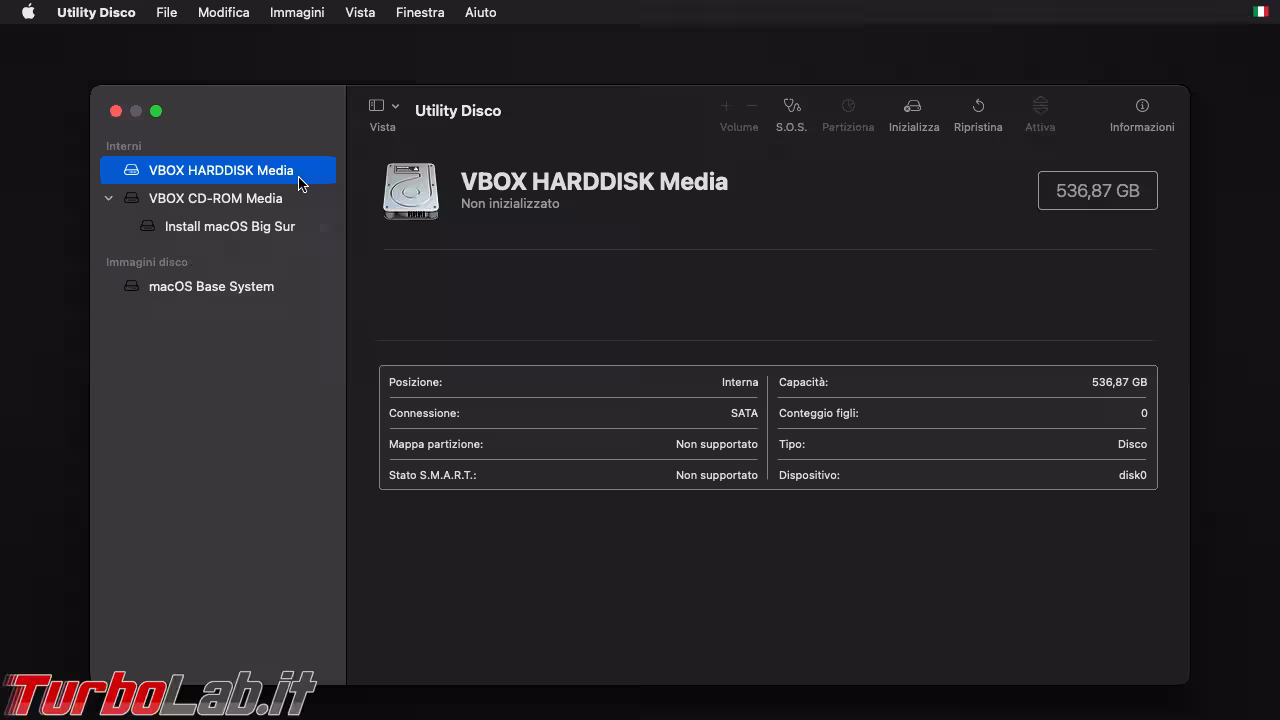Click the large hard disk drive image

click(411, 191)
